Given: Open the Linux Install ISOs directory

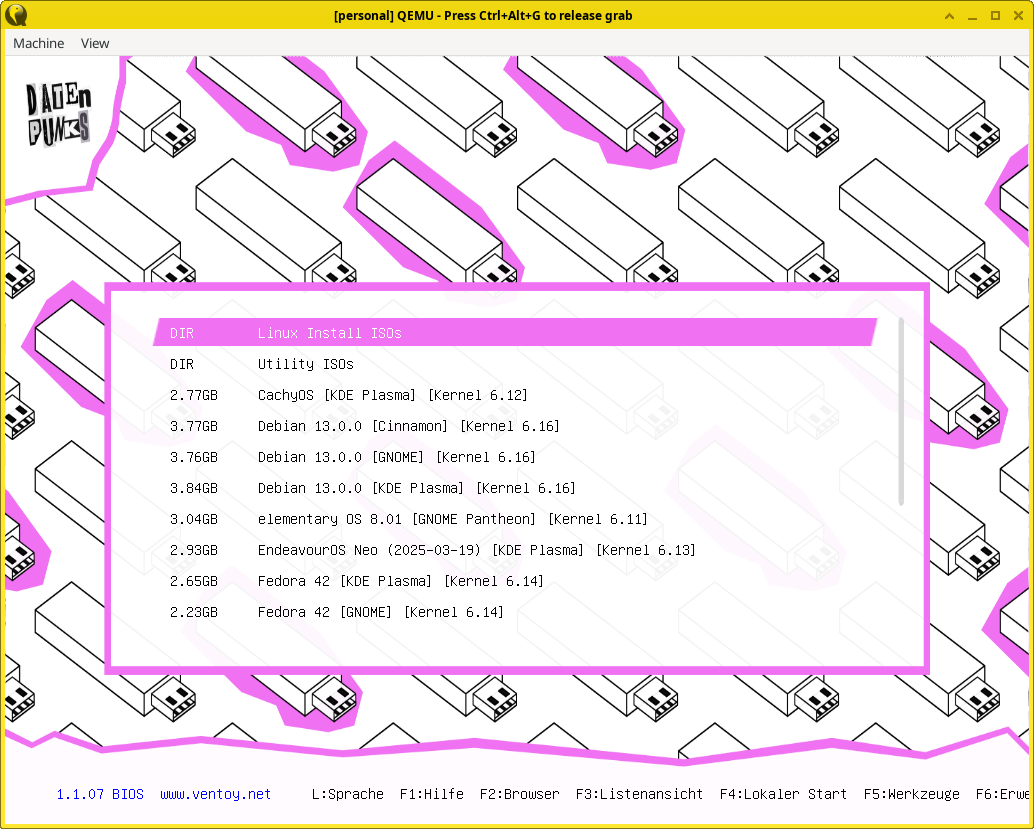Looking at the screenshot, I should click(329, 333).
